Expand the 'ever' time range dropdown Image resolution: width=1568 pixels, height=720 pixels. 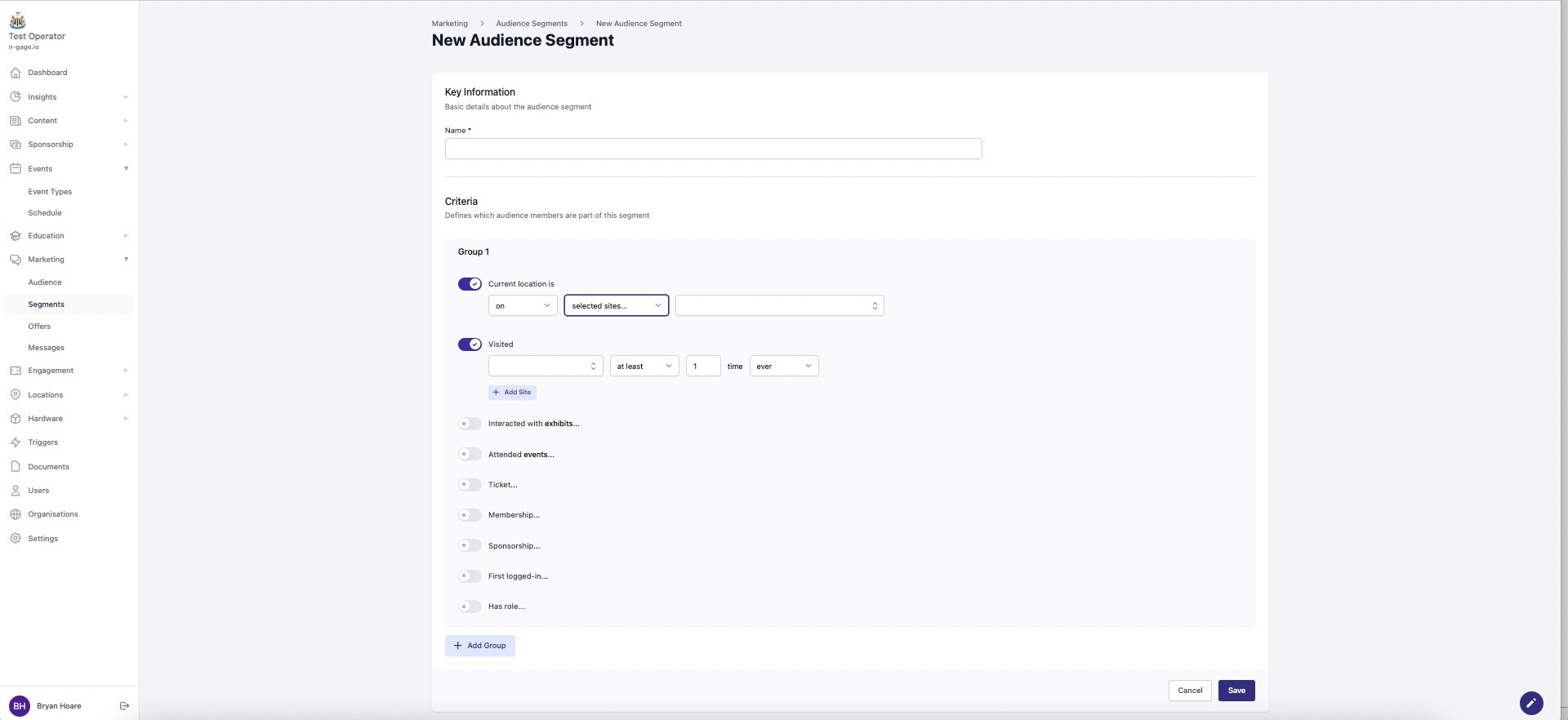coord(783,367)
